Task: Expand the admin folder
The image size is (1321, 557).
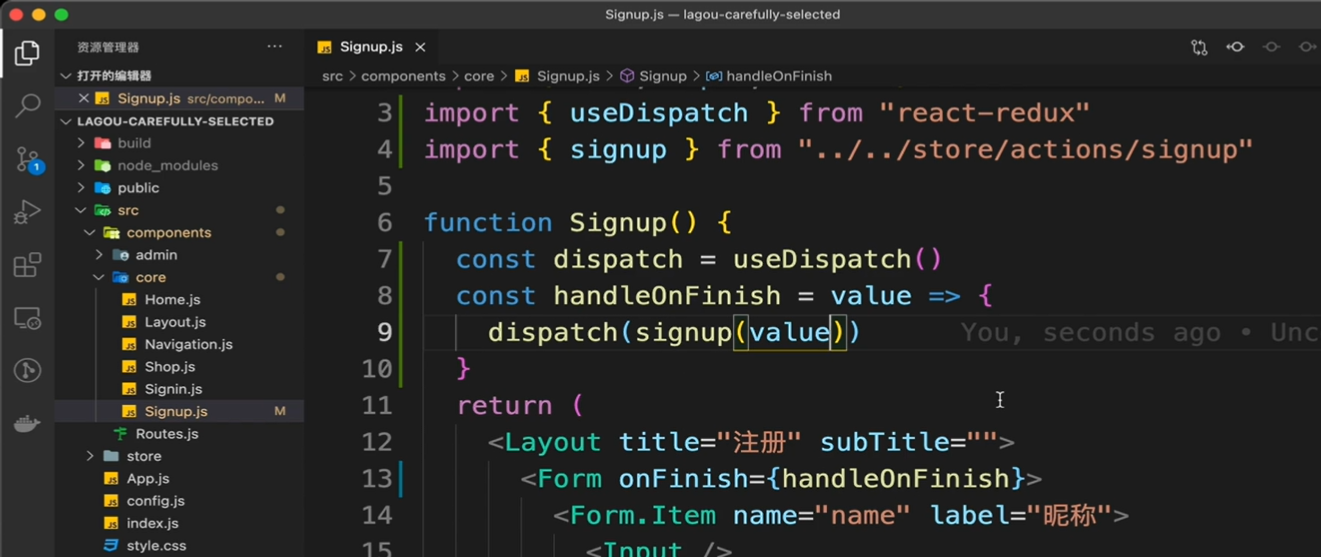Action: tap(99, 255)
